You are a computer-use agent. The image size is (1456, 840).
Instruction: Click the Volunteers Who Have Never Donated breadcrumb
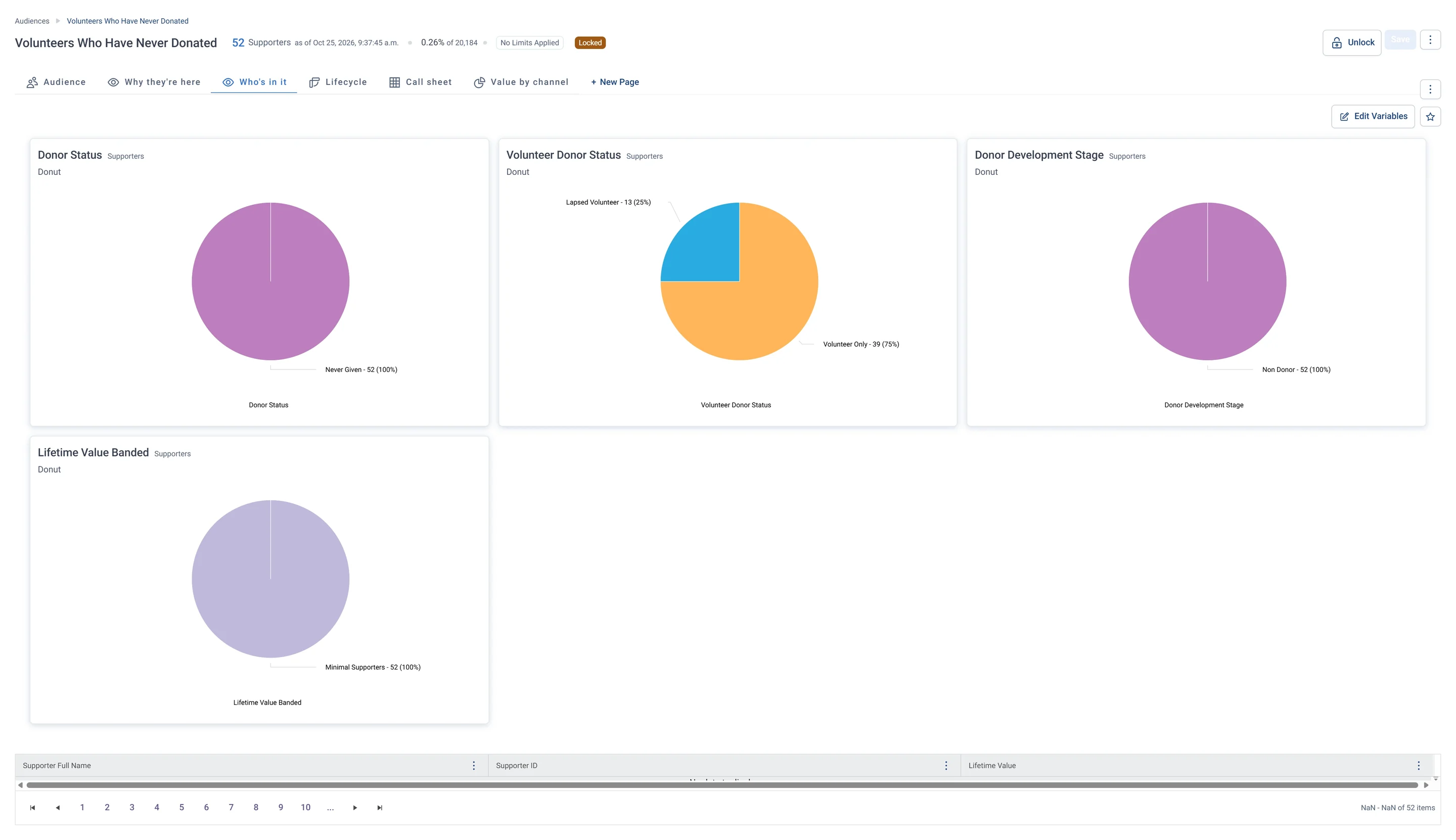pyautogui.click(x=127, y=21)
